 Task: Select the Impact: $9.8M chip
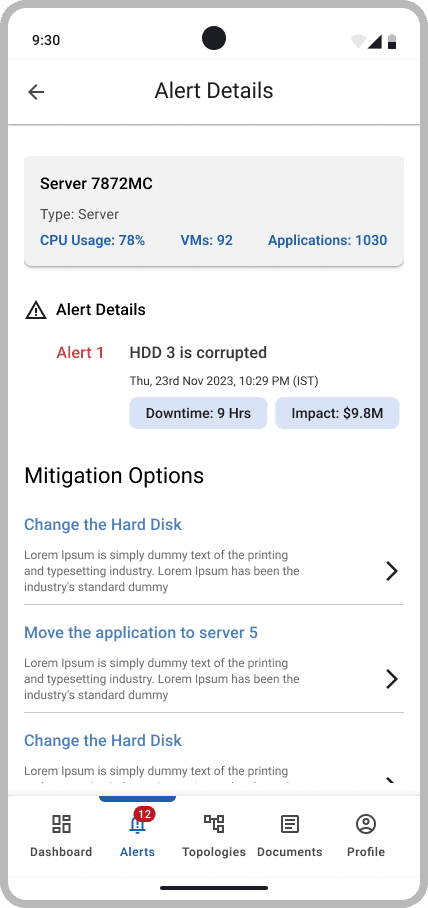point(337,413)
